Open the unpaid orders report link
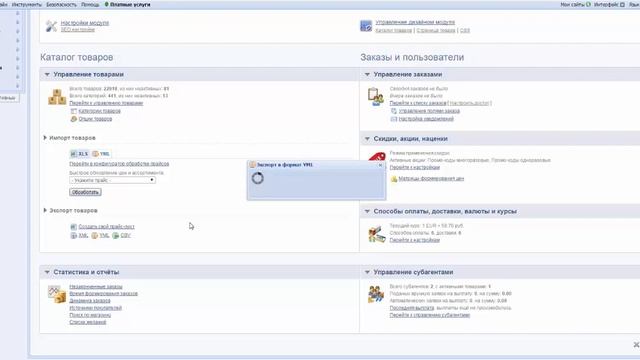This screenshot has height=360, width=640. [96, 287]
